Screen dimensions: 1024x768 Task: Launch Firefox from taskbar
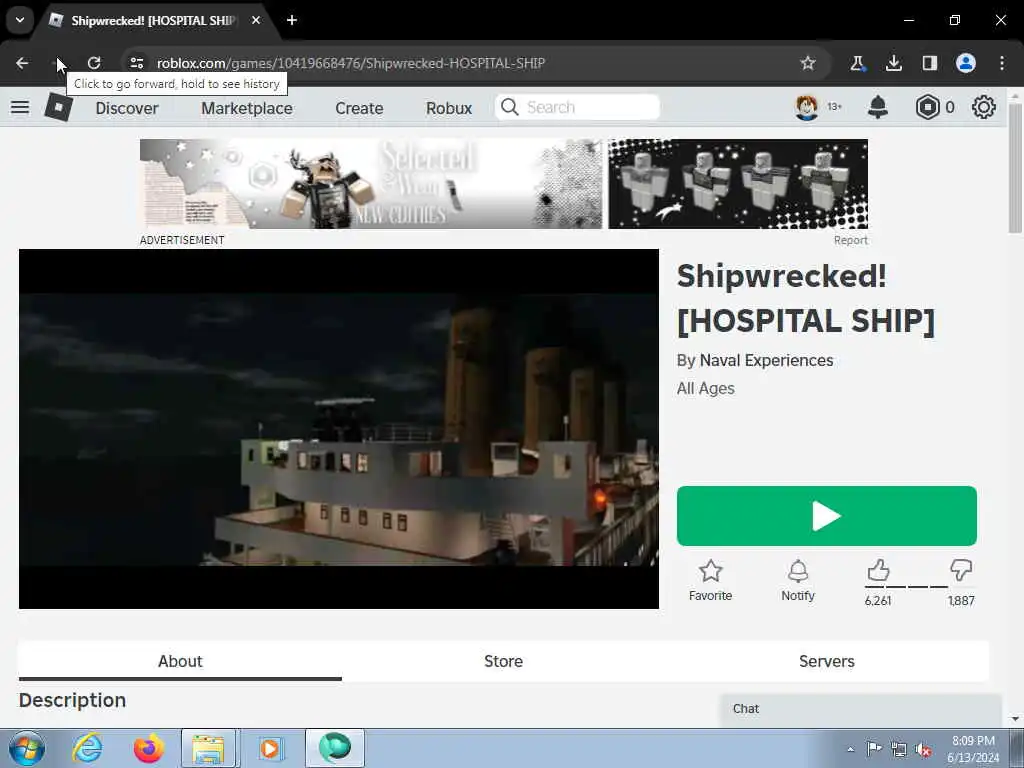tap(149, 748)
